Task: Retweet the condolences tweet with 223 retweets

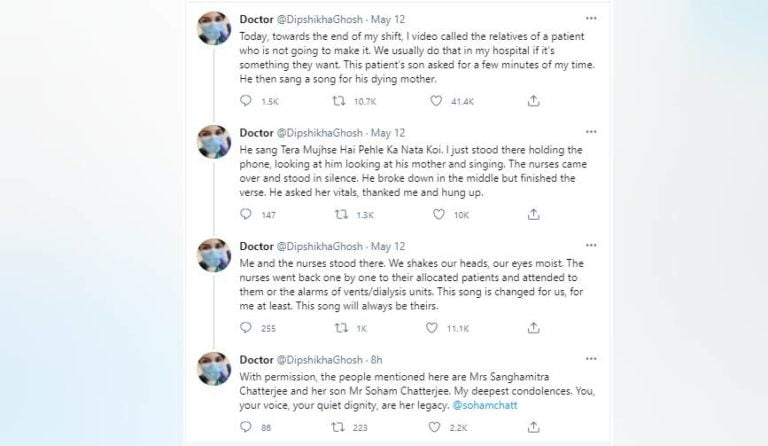Action: click(338, 427)
